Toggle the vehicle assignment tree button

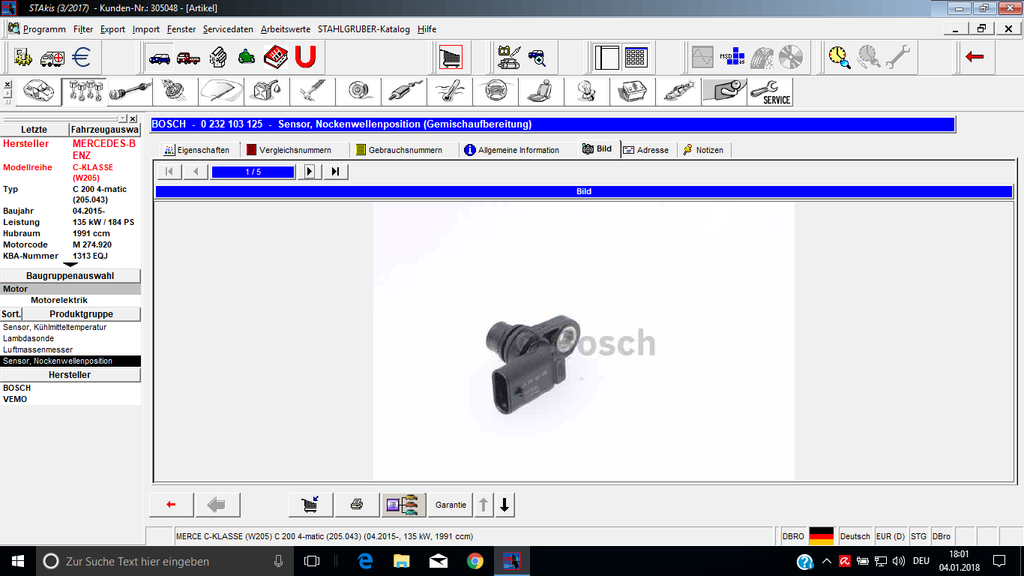pyautogui.click(x=403, y=505)
